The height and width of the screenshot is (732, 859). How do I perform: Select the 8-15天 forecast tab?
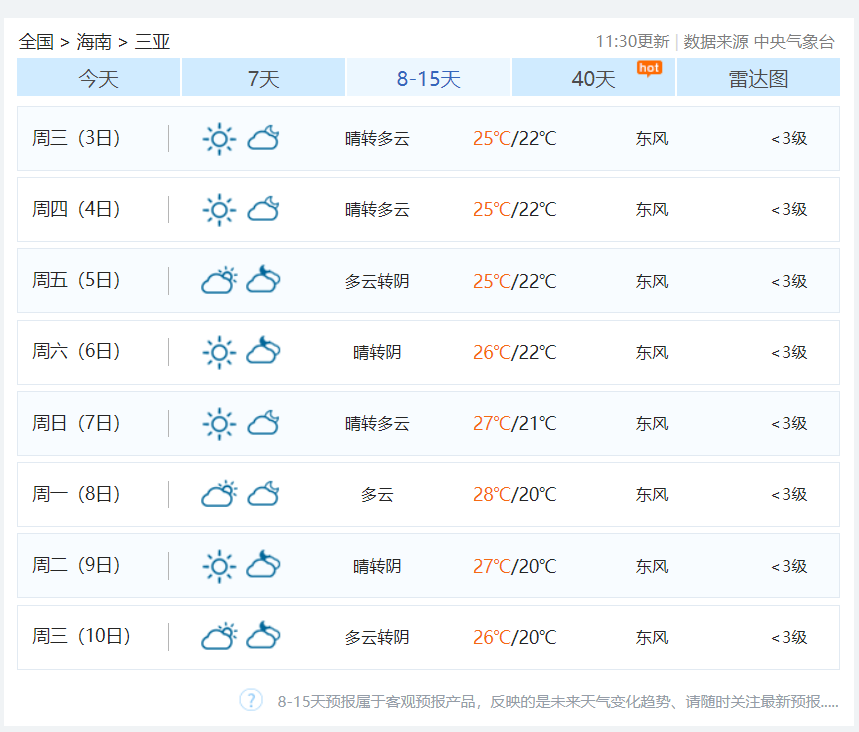tap(429, 79)
